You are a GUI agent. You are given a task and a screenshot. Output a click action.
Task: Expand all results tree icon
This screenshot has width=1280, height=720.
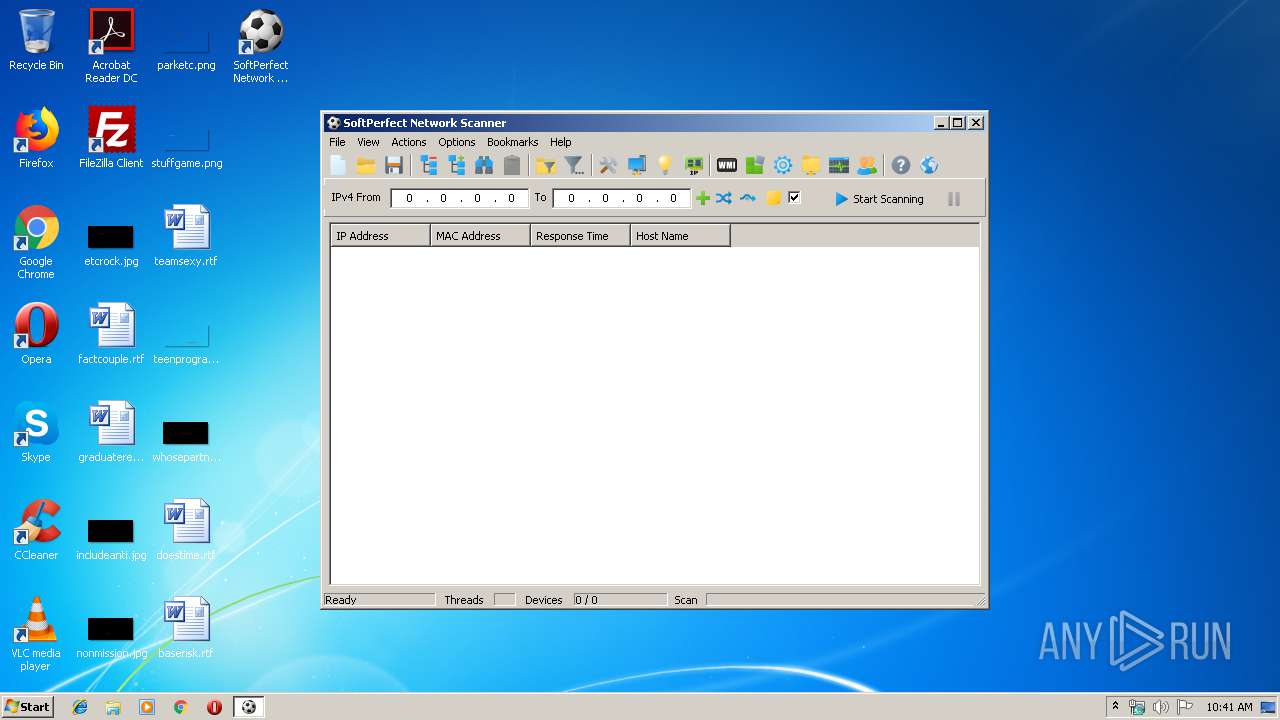coord(457,166)
